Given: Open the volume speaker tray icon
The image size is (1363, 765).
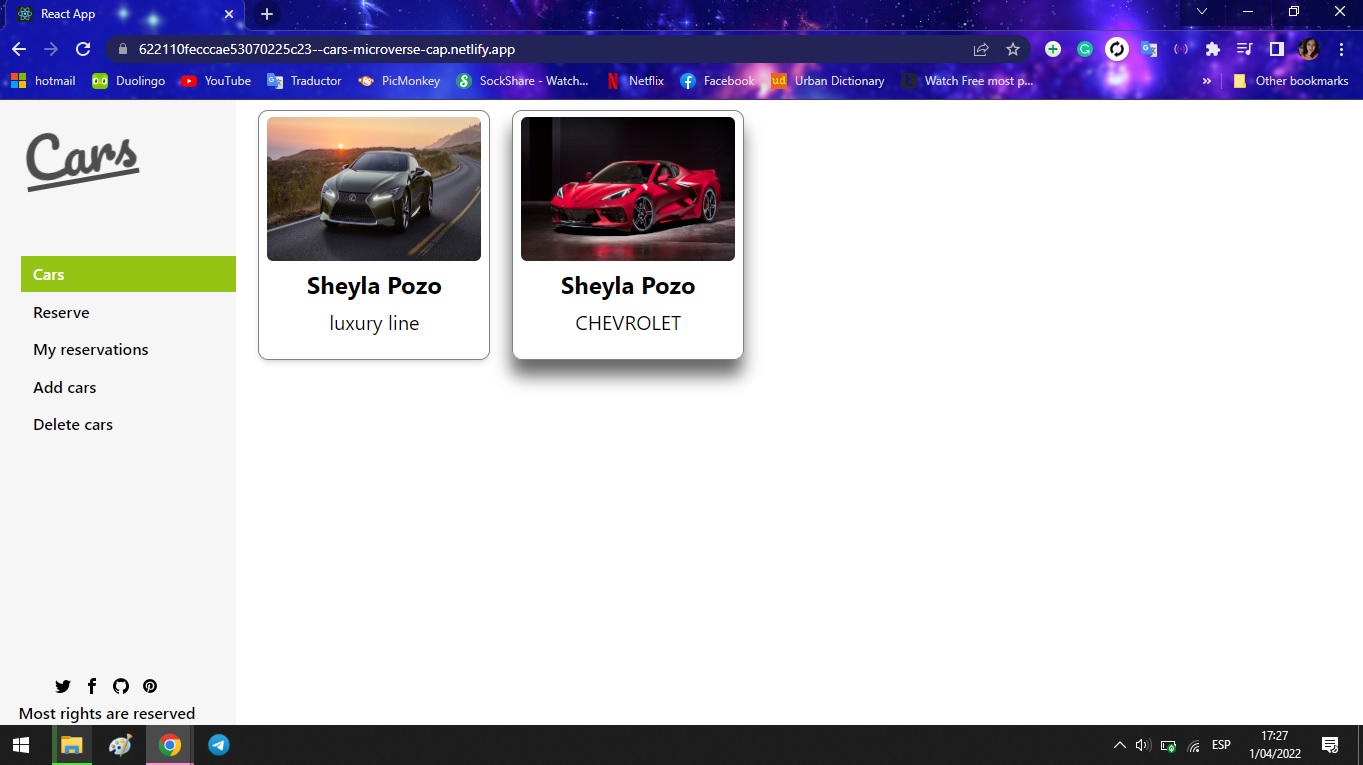Looking at the screenshot, I should [1143, 745].
